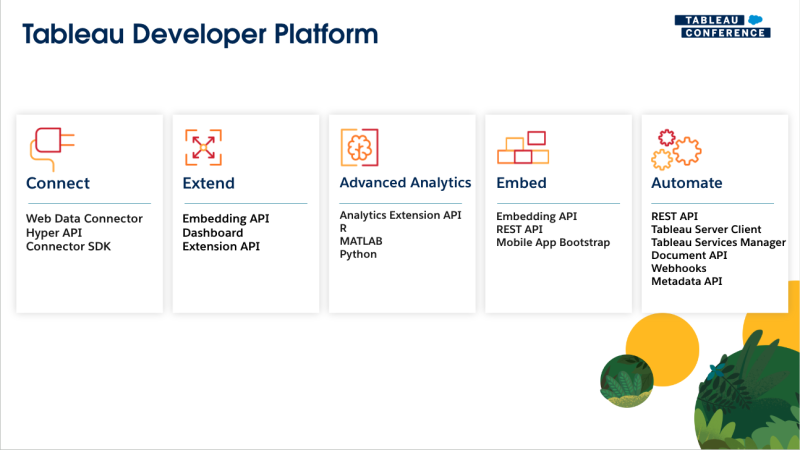
Task: Select Dashboard Extension API in the Extend card
Action: point(221,239)
